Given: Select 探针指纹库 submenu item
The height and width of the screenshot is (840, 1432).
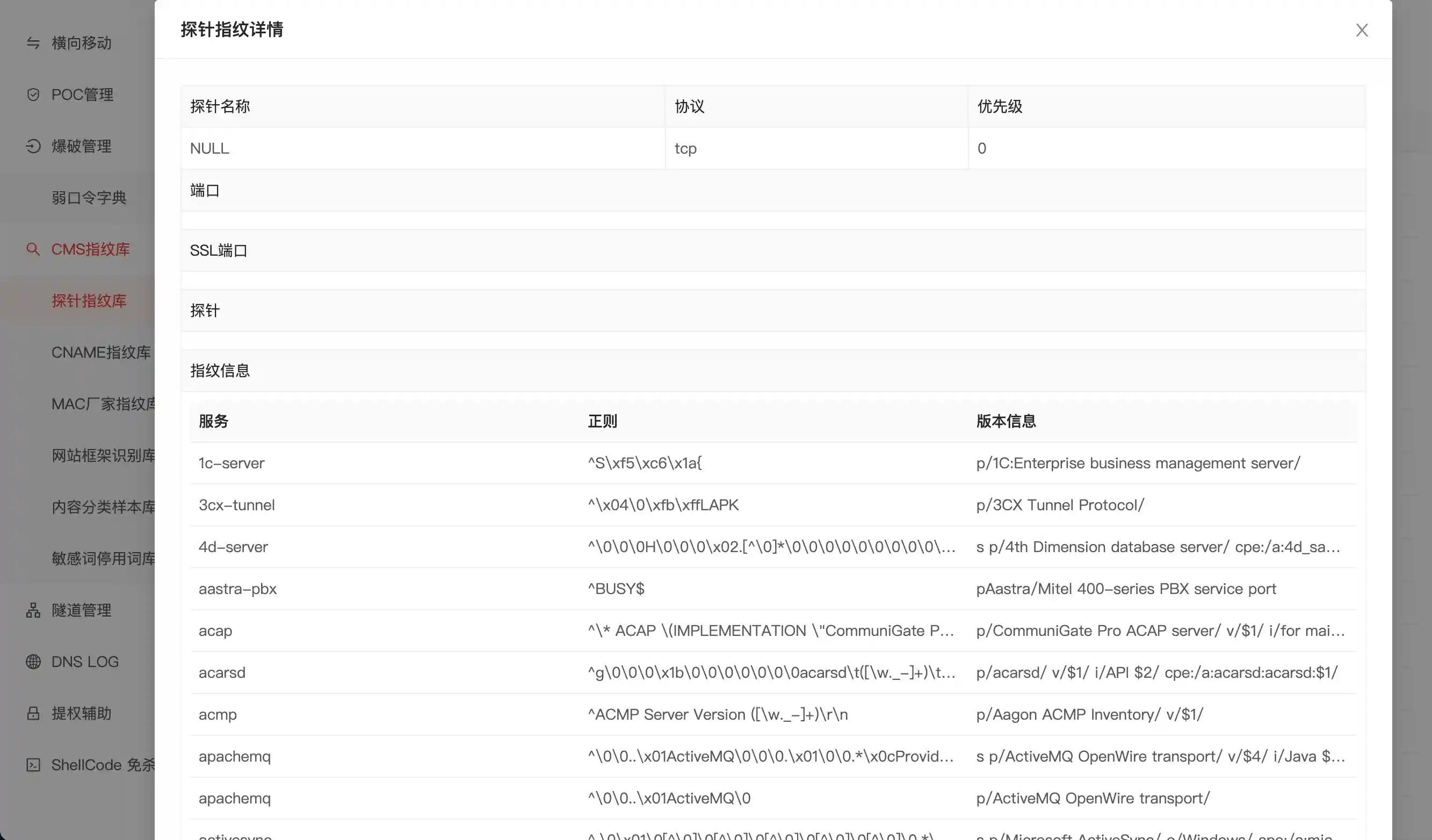Looking at the screenshot, I should coord(89,301).
